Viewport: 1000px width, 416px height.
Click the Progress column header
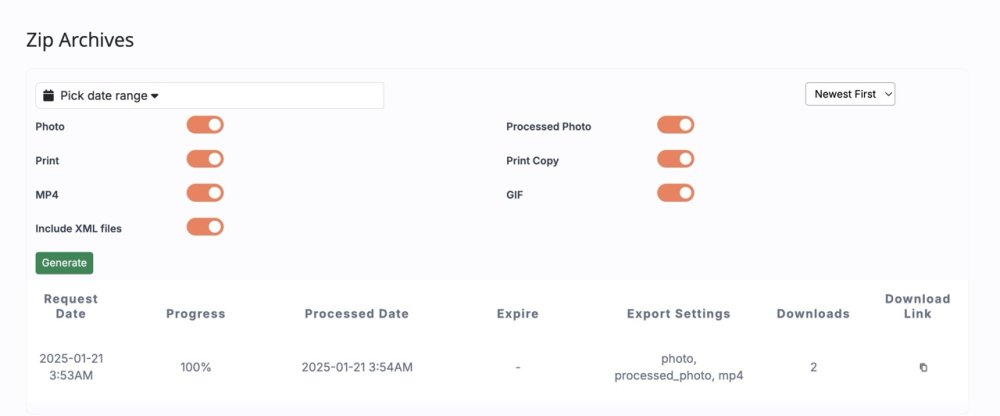(x=196, y=313)
